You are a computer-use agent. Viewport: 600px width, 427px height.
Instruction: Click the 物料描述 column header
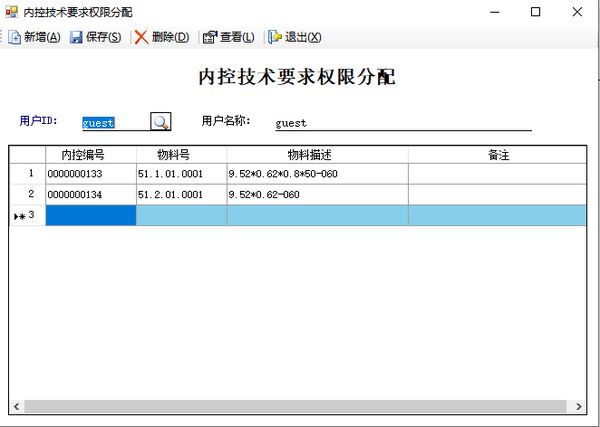click(x=317, y=155)
